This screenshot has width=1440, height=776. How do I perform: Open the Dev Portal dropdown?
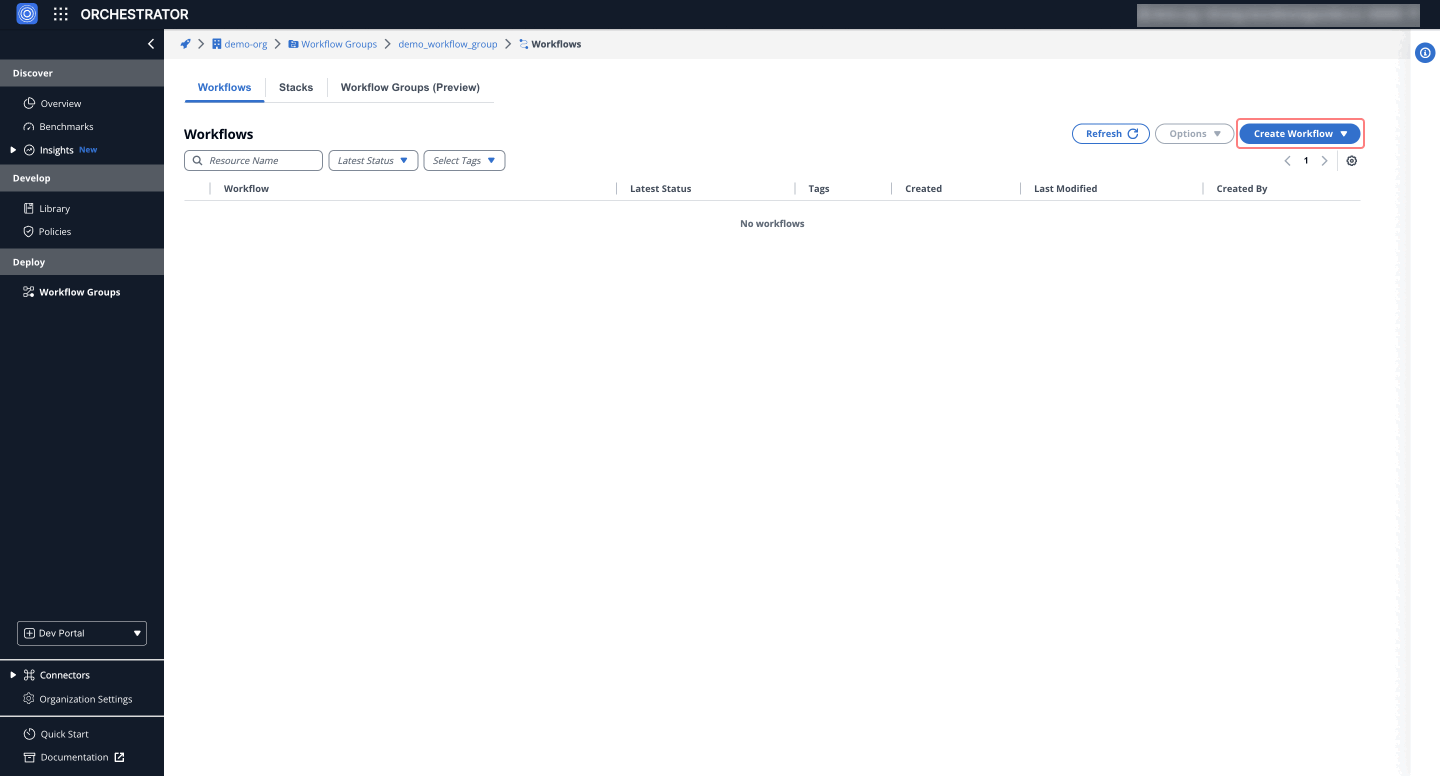(81, 632)
